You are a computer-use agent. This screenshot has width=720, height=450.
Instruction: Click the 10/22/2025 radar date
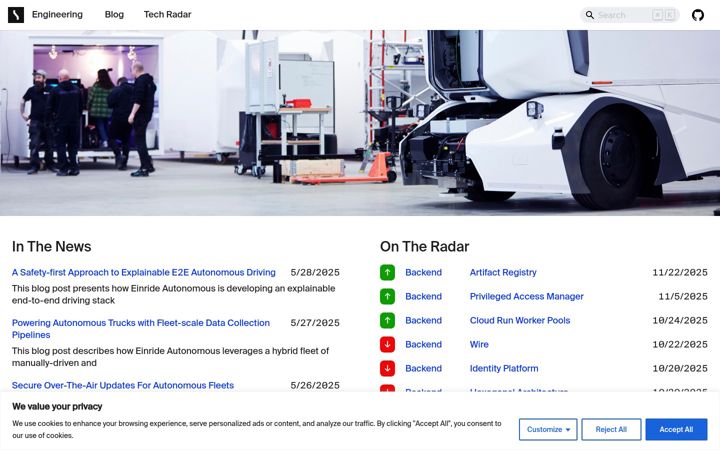(x=680, y=344)
